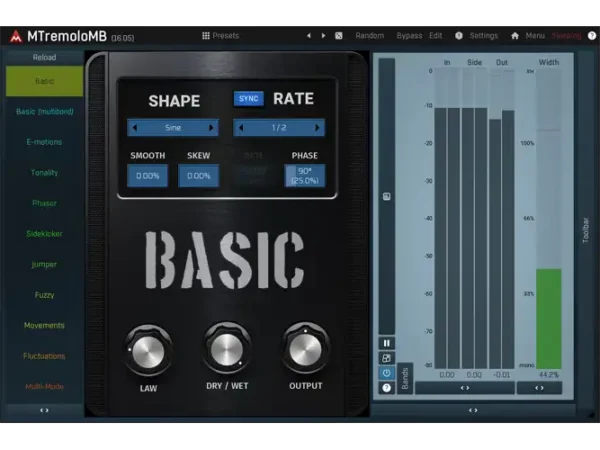Click arrows below In/Side/Out meters
Image resolution: width=600 pixels, height=450 pixels.
[x=465, y=388]
